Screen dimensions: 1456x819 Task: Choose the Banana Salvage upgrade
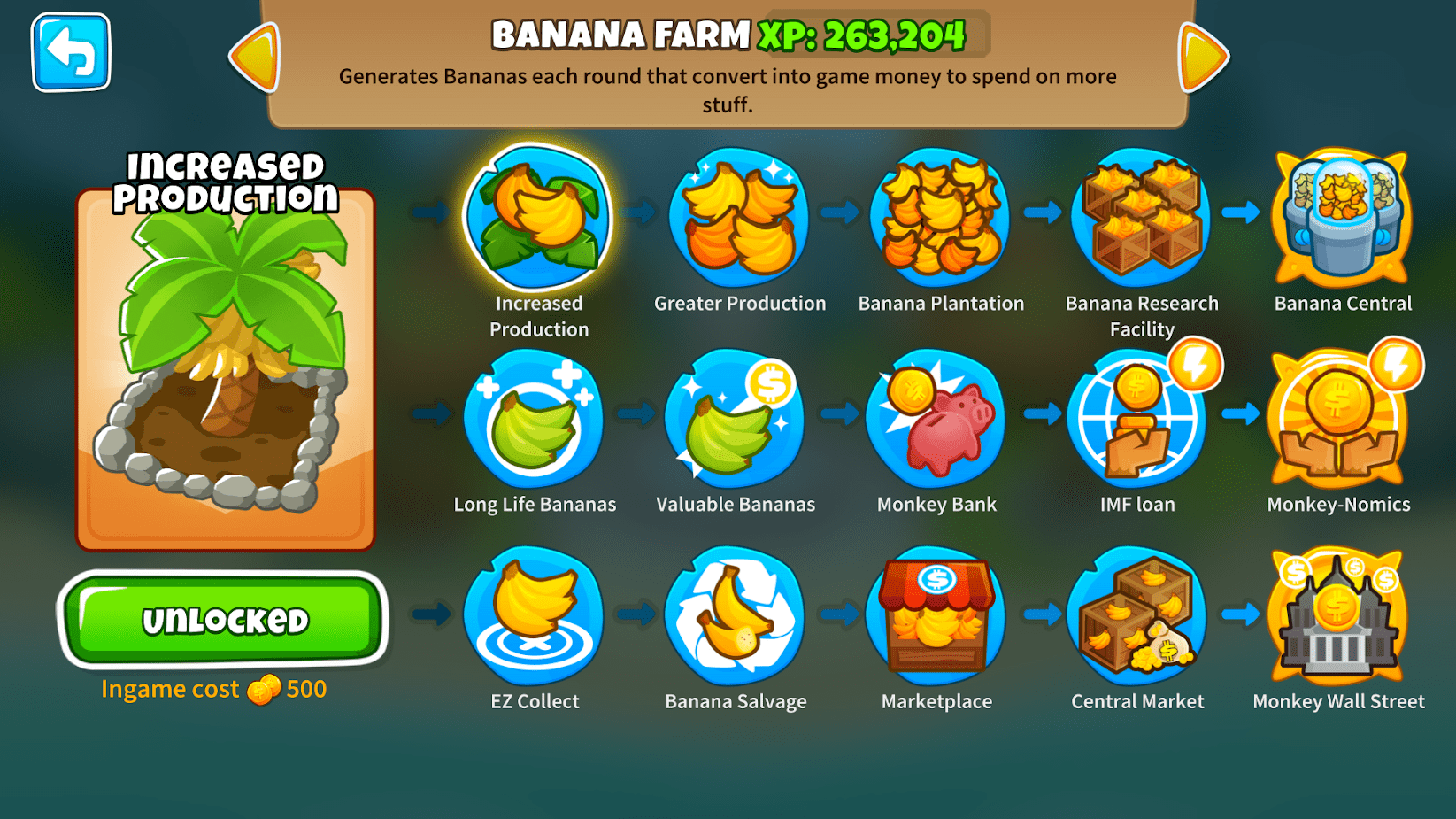tap(735, 616)
